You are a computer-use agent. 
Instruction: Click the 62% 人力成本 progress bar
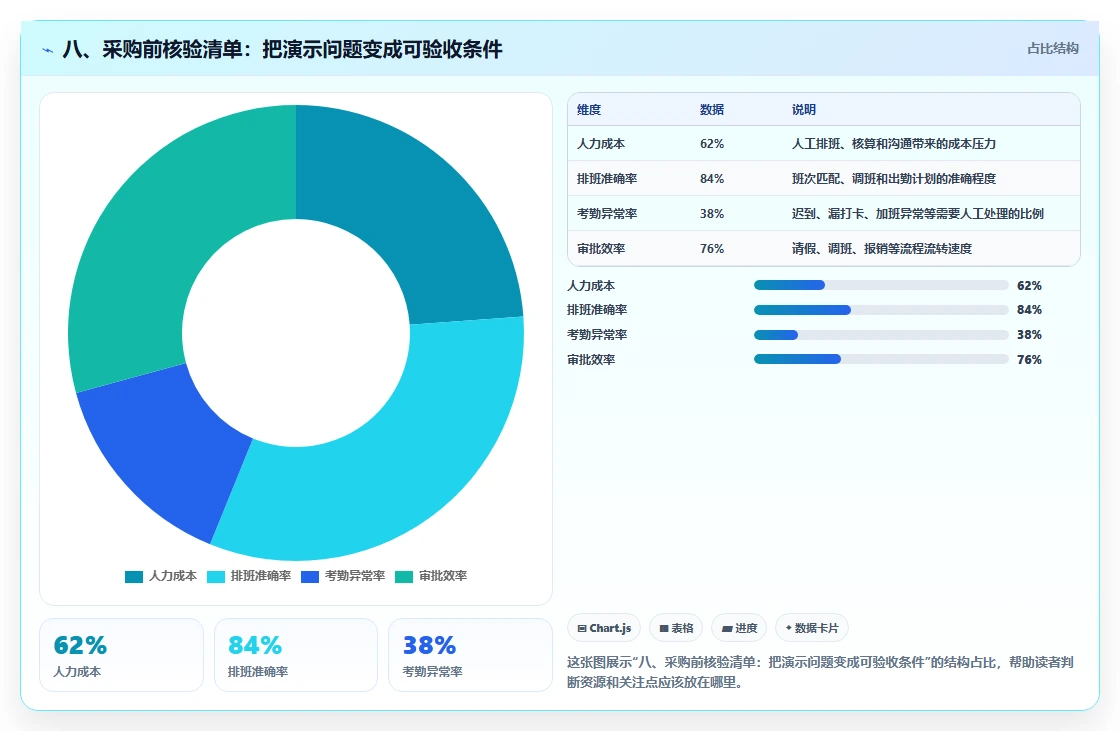click(881, 285)
